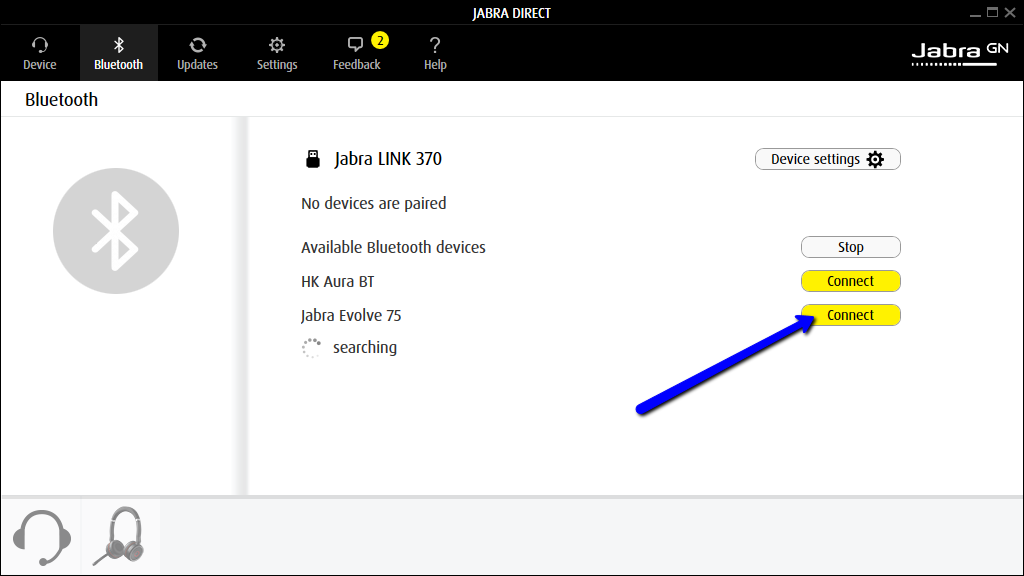Screen dimensions: 1024x576
Task: Click the Jabra GN logo
Action: pyautogui.click(x=960, y=54)
